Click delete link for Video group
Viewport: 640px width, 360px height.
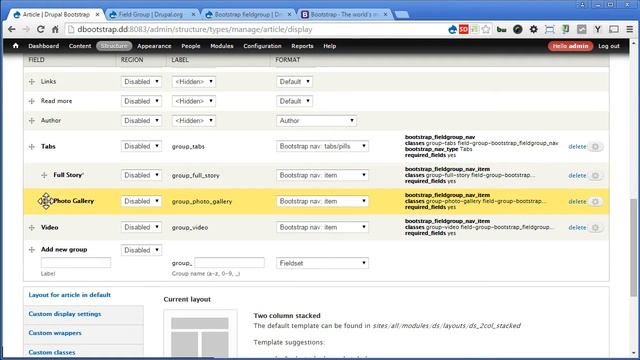(x=577, y=228)
